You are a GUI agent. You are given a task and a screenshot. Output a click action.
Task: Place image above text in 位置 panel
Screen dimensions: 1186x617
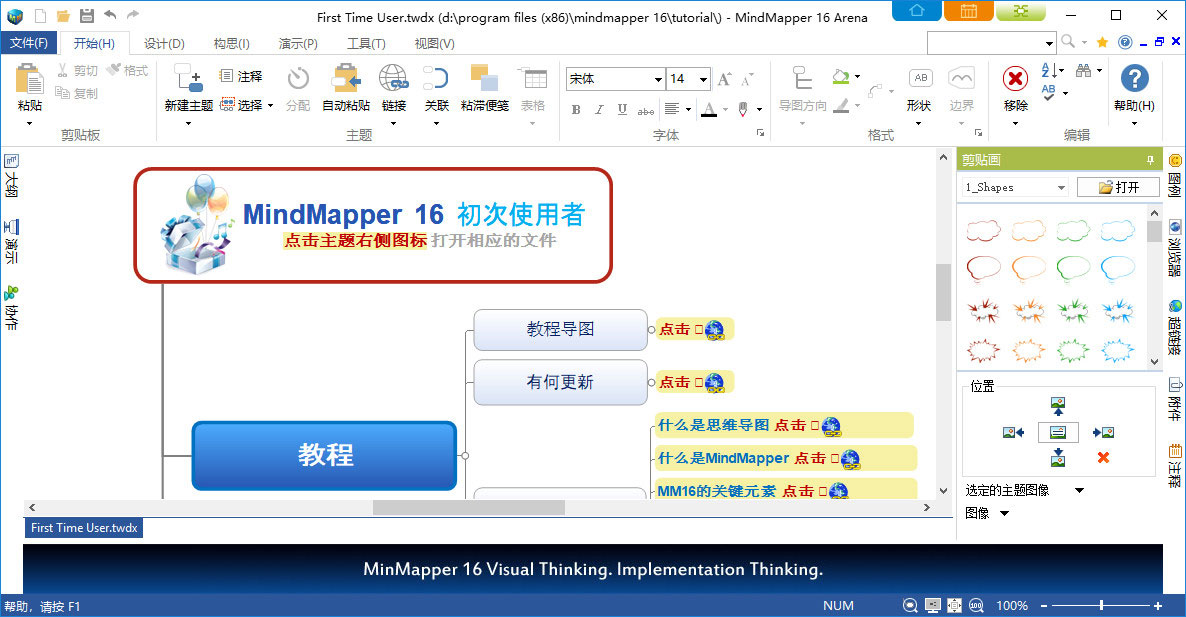(x=1057, y=406)
